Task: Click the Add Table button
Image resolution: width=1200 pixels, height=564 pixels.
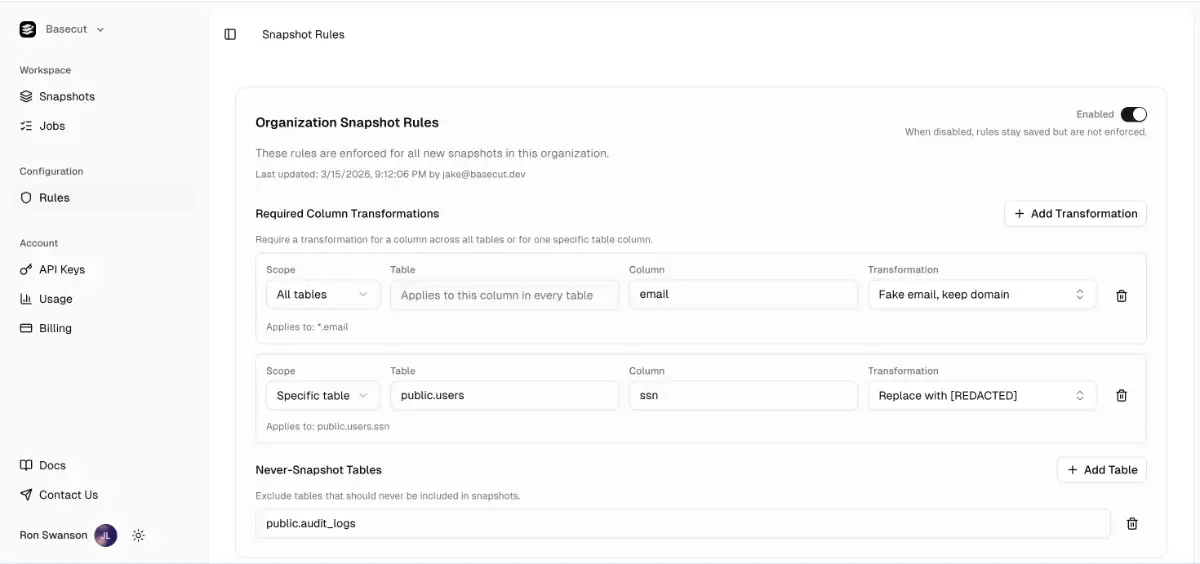Action: click(1102, 470)
